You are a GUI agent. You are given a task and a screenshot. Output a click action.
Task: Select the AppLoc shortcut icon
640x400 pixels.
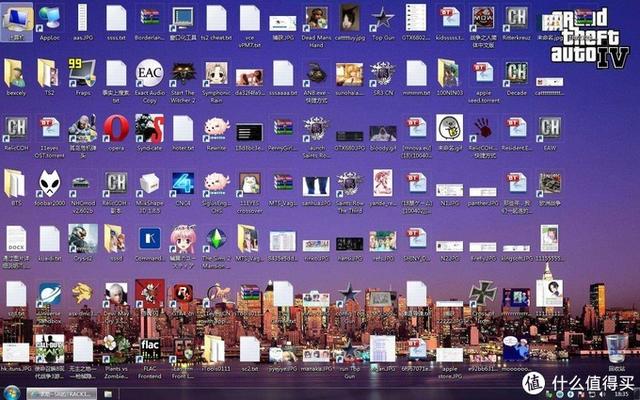coord(50,18)
